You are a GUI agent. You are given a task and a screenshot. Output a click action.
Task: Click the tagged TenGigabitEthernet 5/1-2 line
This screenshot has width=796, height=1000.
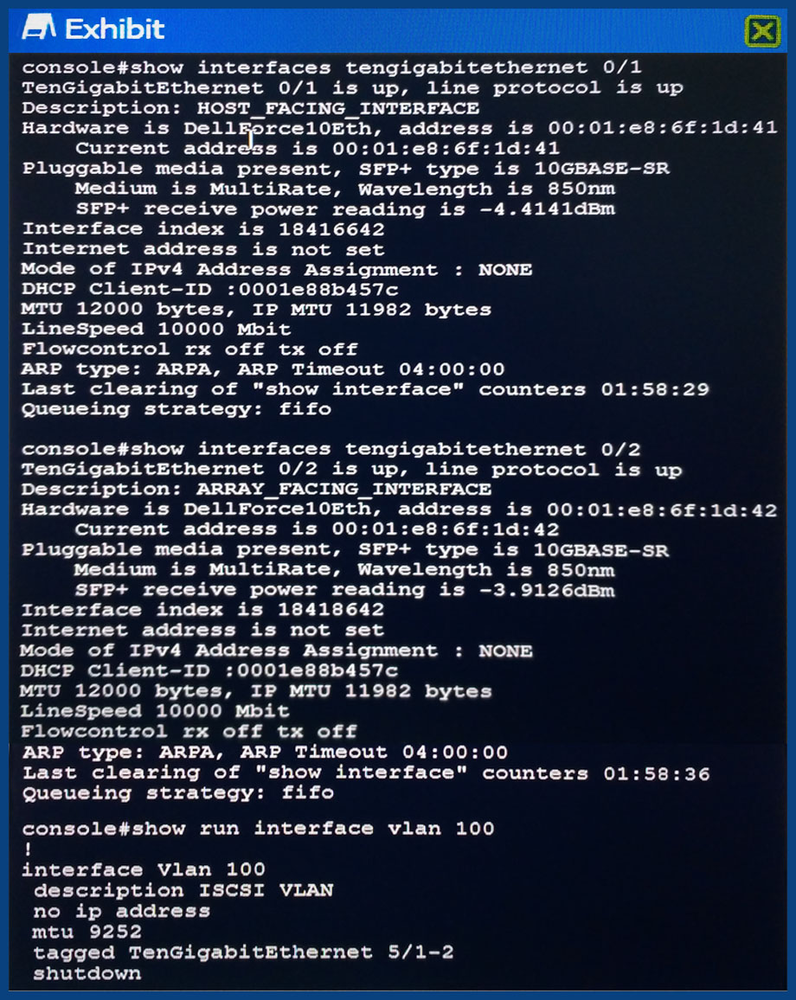pos(243,953)
